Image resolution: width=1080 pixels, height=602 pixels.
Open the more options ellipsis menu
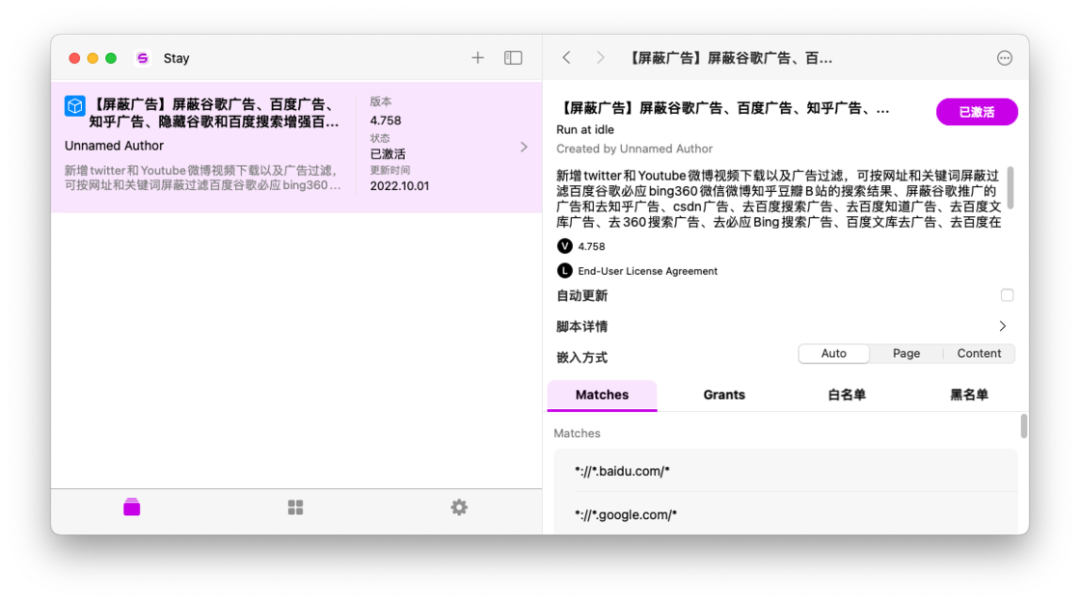[x=1004, y=59]
